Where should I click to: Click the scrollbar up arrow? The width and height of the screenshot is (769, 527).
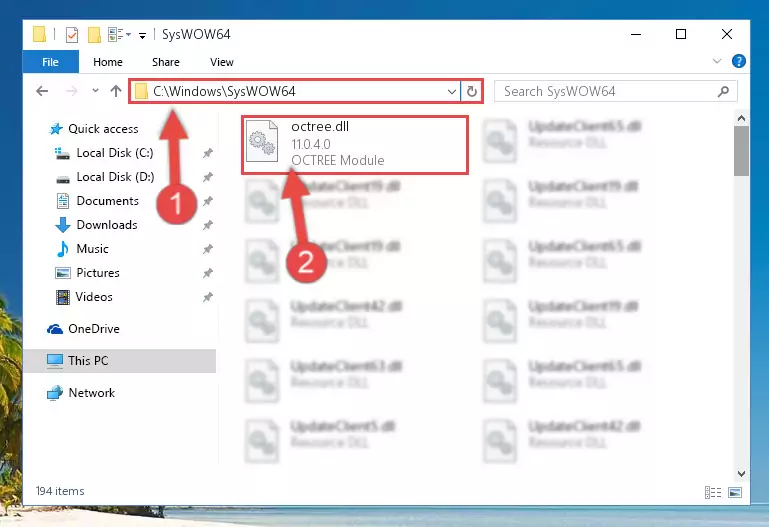point(741,118)
